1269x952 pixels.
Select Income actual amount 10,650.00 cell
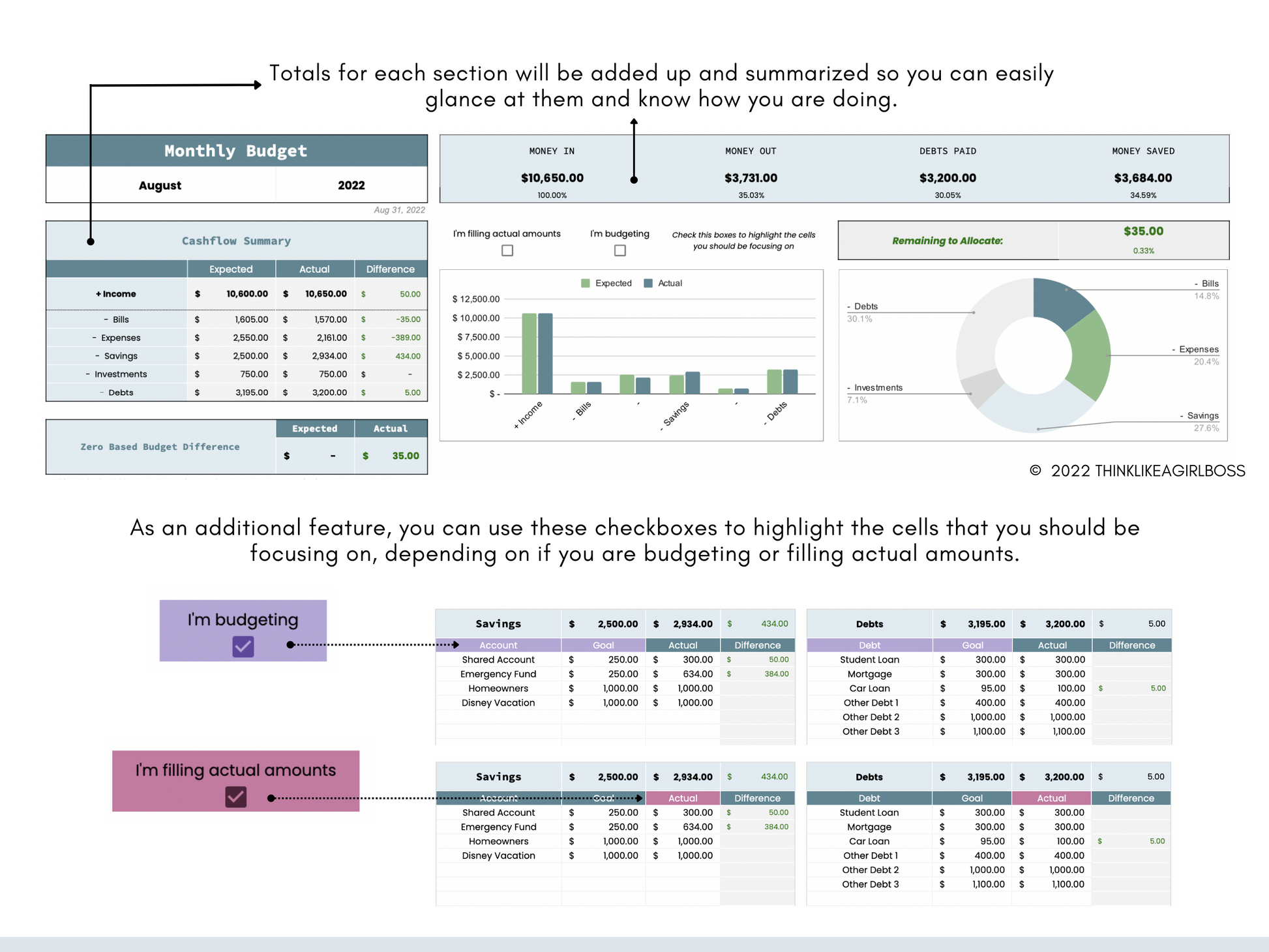pos(325,294)
